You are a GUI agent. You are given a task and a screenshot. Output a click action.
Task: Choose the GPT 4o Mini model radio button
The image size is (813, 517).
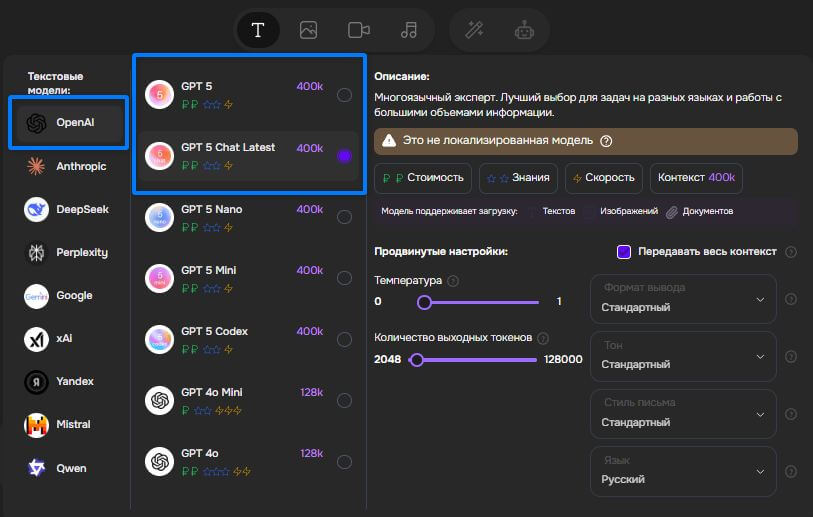pyautogui.click(x=344, y=400)
